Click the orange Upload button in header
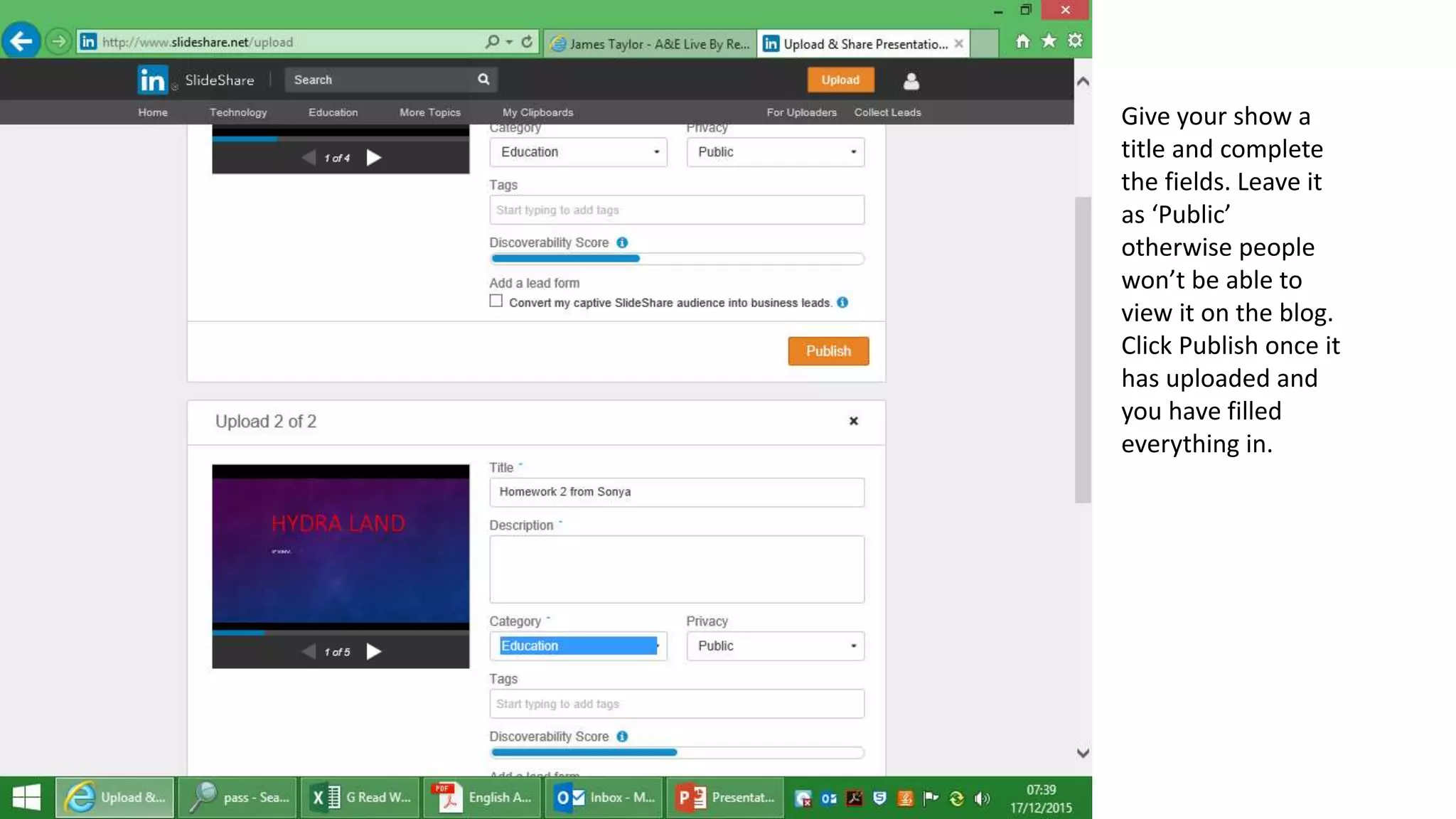The image size is (1456, 819). [840, 80]
